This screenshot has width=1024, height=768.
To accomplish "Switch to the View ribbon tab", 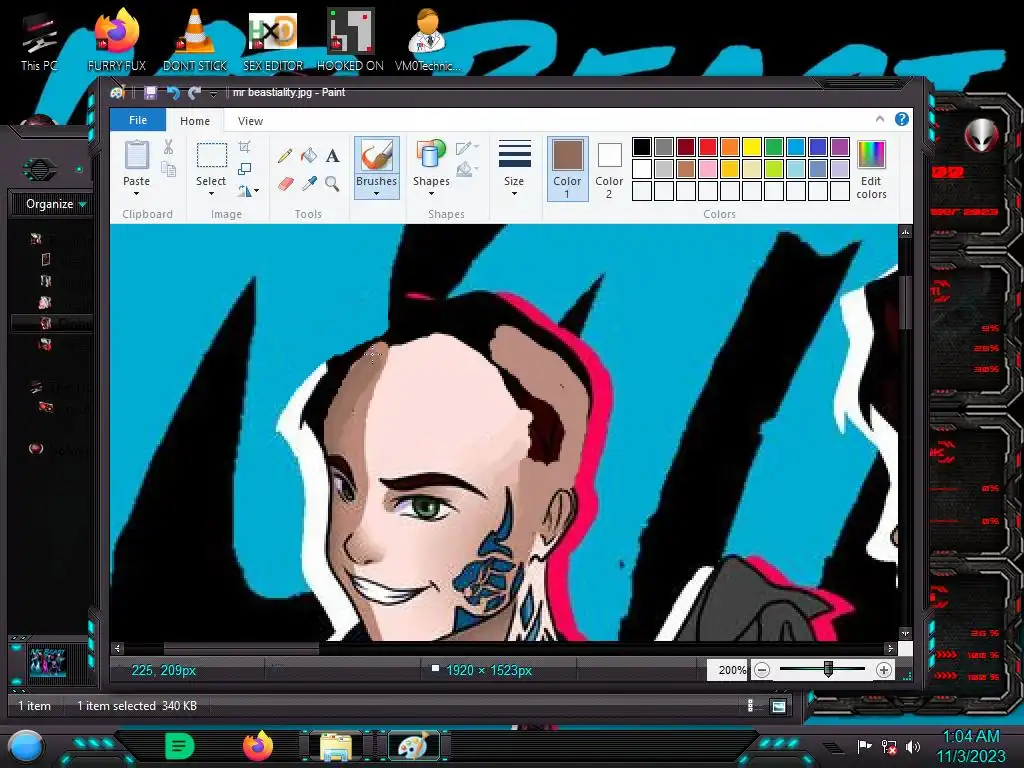I will (250, 121).
